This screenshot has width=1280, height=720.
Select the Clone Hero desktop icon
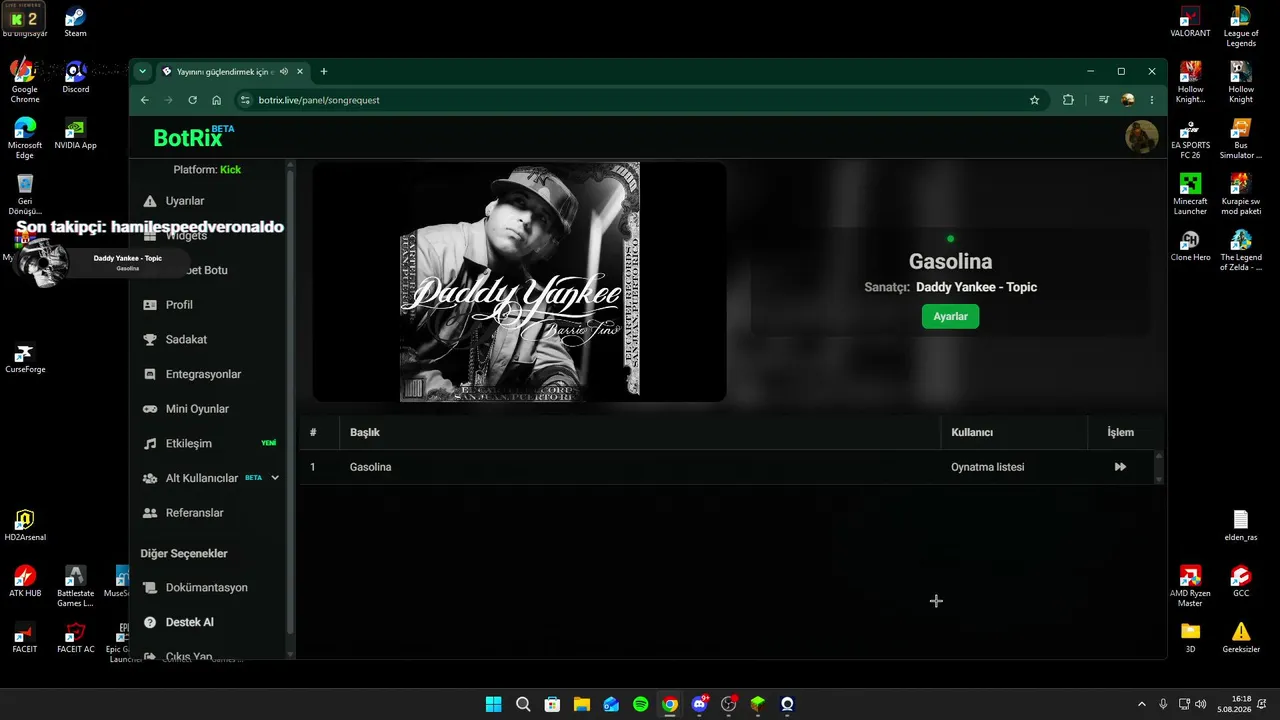(x=1190, y=246)
